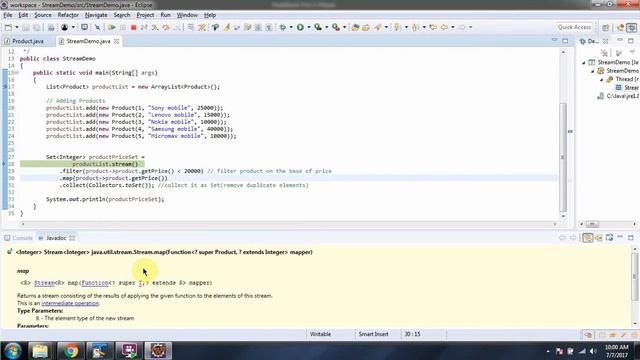Click the Toggle Mark Occurrences toolbar icon
This screenshot has width=640, height=360.
coord(226,27)
